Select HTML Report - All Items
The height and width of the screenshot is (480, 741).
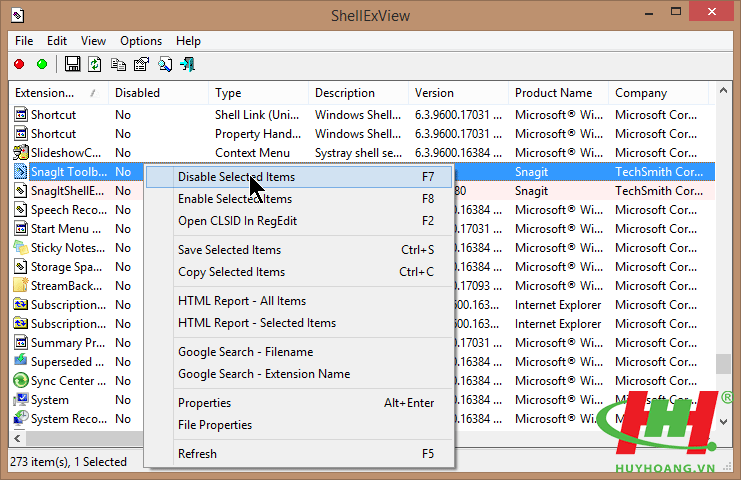click(299, 301)
